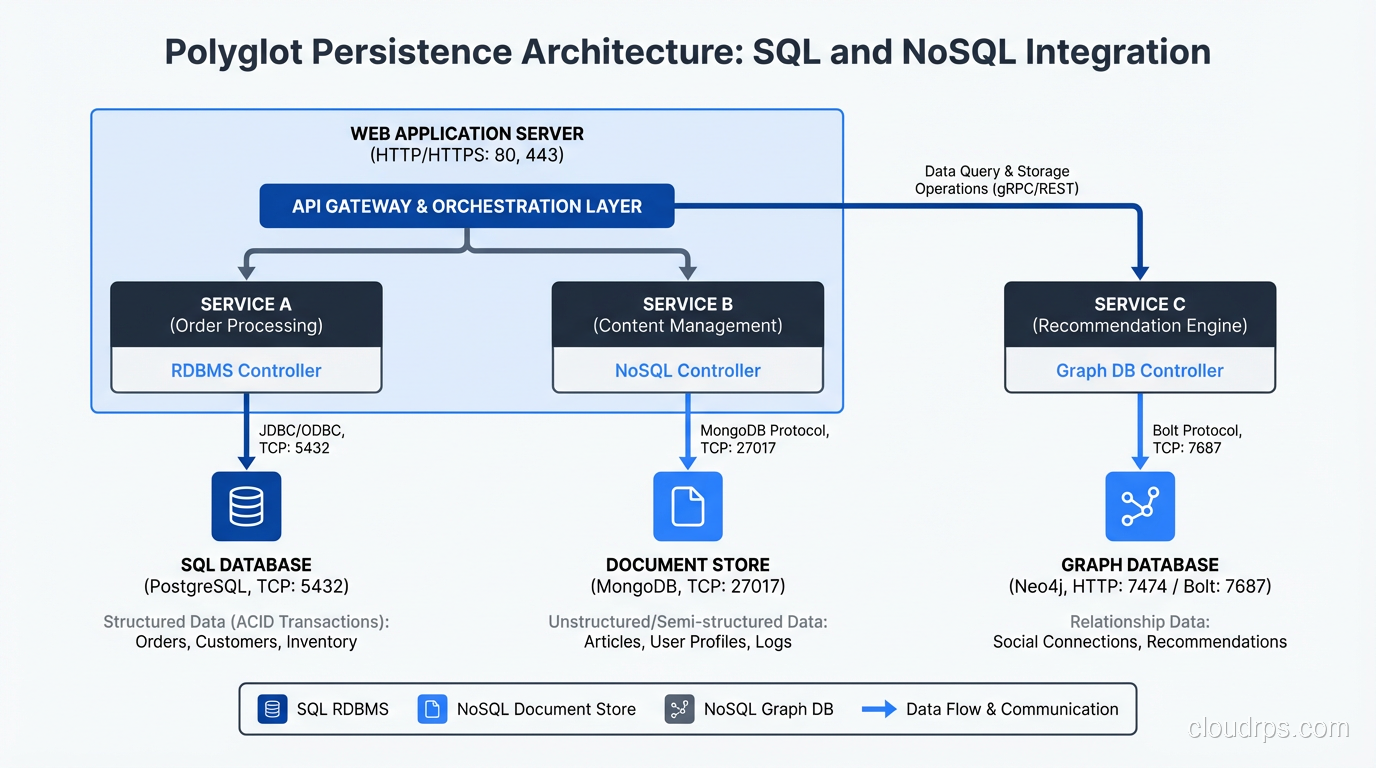Open the RDBMS Controller under Service A
Image resolution: width=1376 pixels, height=768 pixels.
246,370
